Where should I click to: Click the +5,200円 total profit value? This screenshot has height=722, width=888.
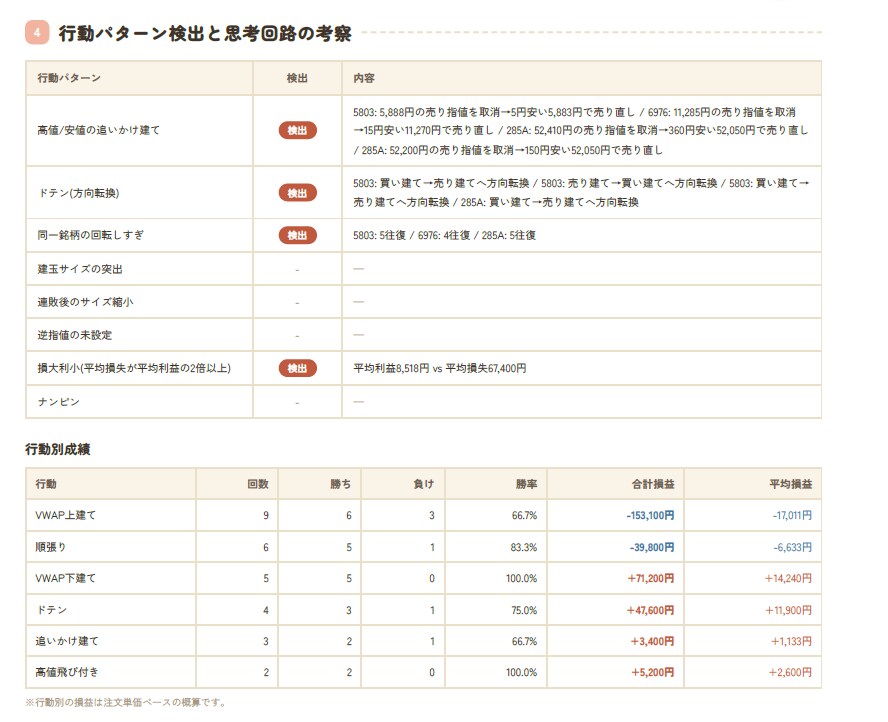tap(652, 672)
